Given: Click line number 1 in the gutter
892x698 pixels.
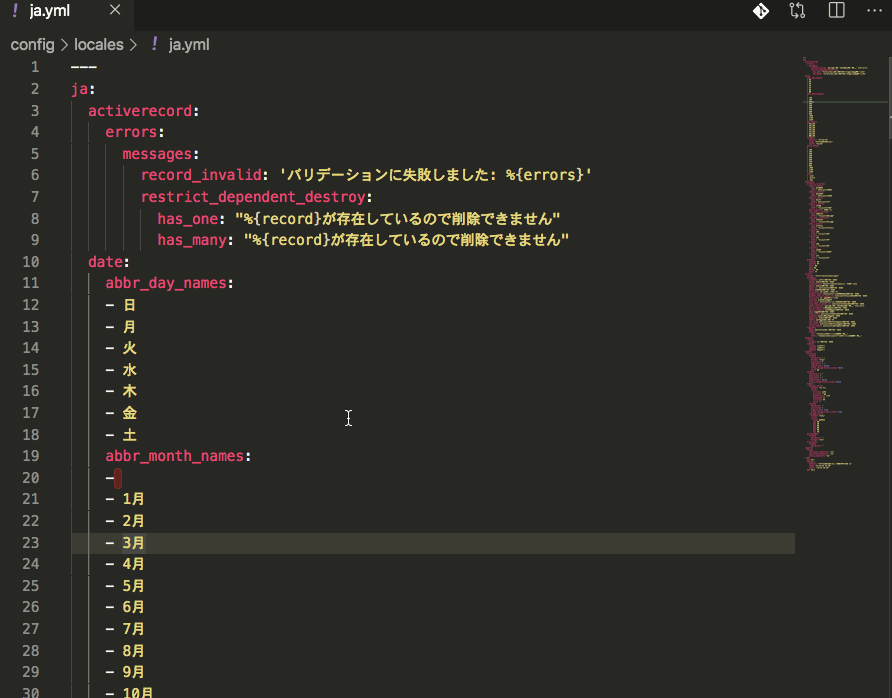Looking at the screenshot, I should (x=35, y=67).
